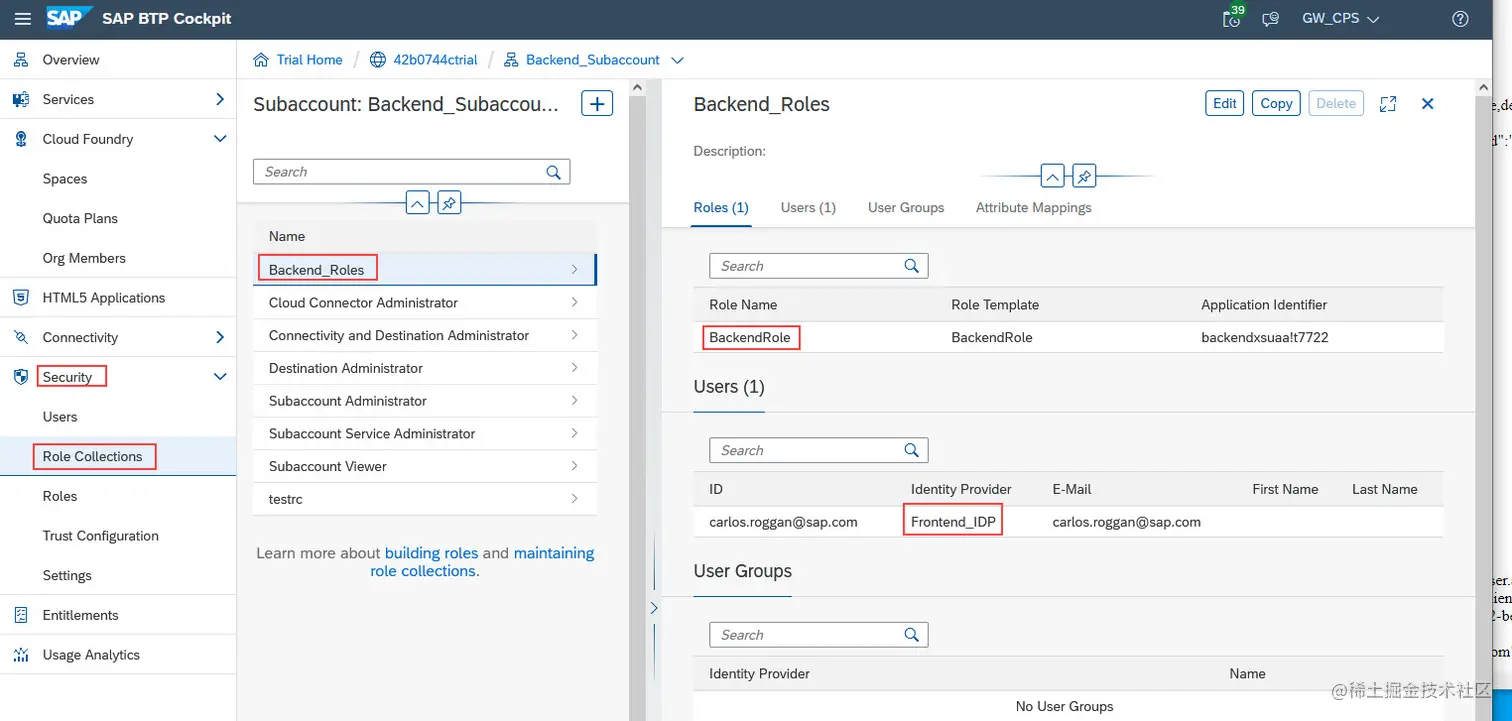Open the maintaining role collections link
This screenshot has width=1512, height=721.
point(482,562)
